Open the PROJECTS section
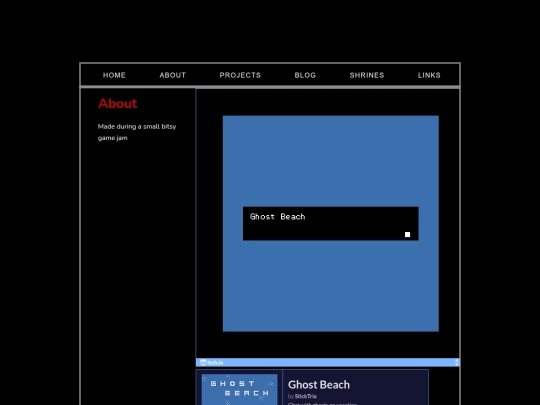Screen dimensions: 540x405 (240, 75)
